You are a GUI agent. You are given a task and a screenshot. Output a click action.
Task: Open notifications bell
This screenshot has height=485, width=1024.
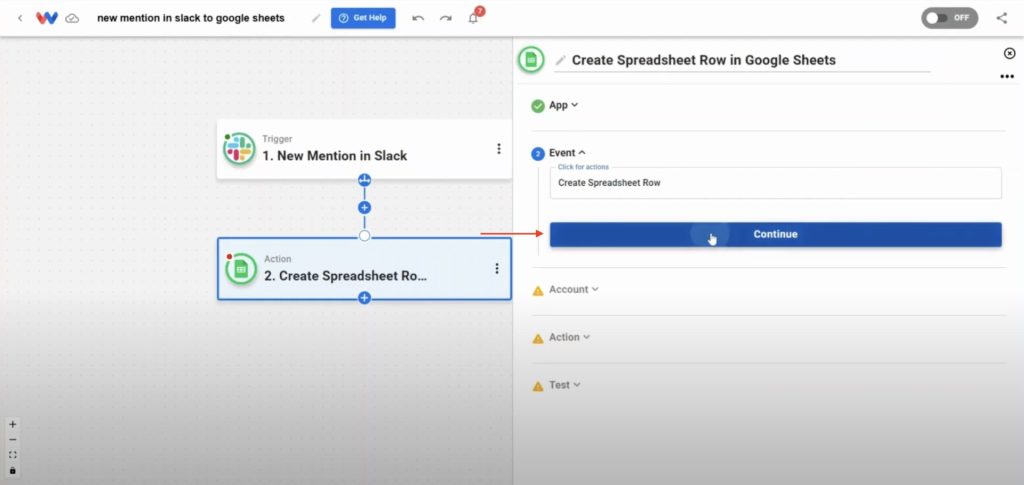tap(473, 18)
